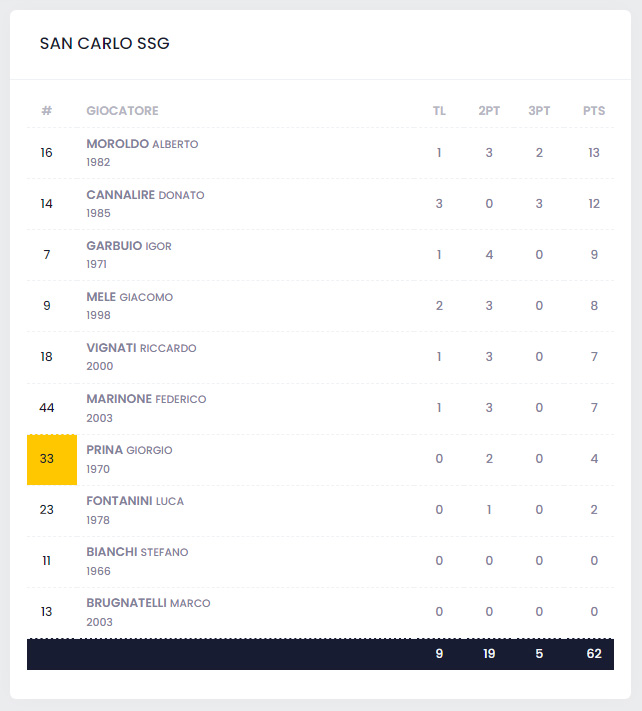Image resolution: width=642 pixels, height=711 pixels.
Task: Click Prina Giorgio player name
Action: [129, 450]
